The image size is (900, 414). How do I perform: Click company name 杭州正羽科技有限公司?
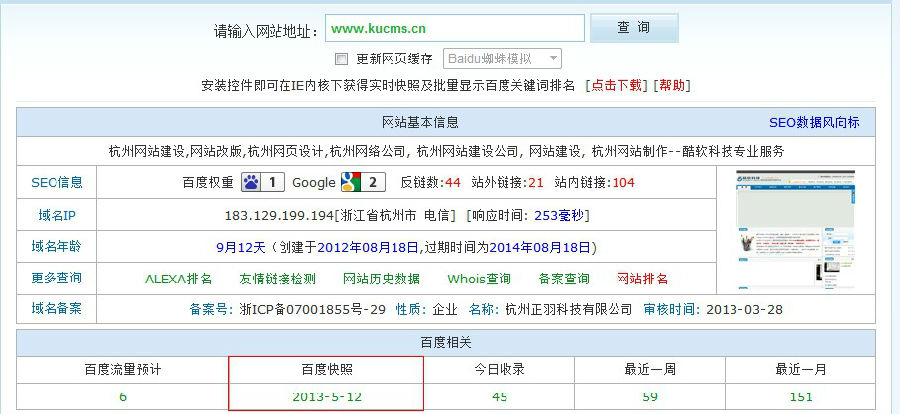point(569,310)
